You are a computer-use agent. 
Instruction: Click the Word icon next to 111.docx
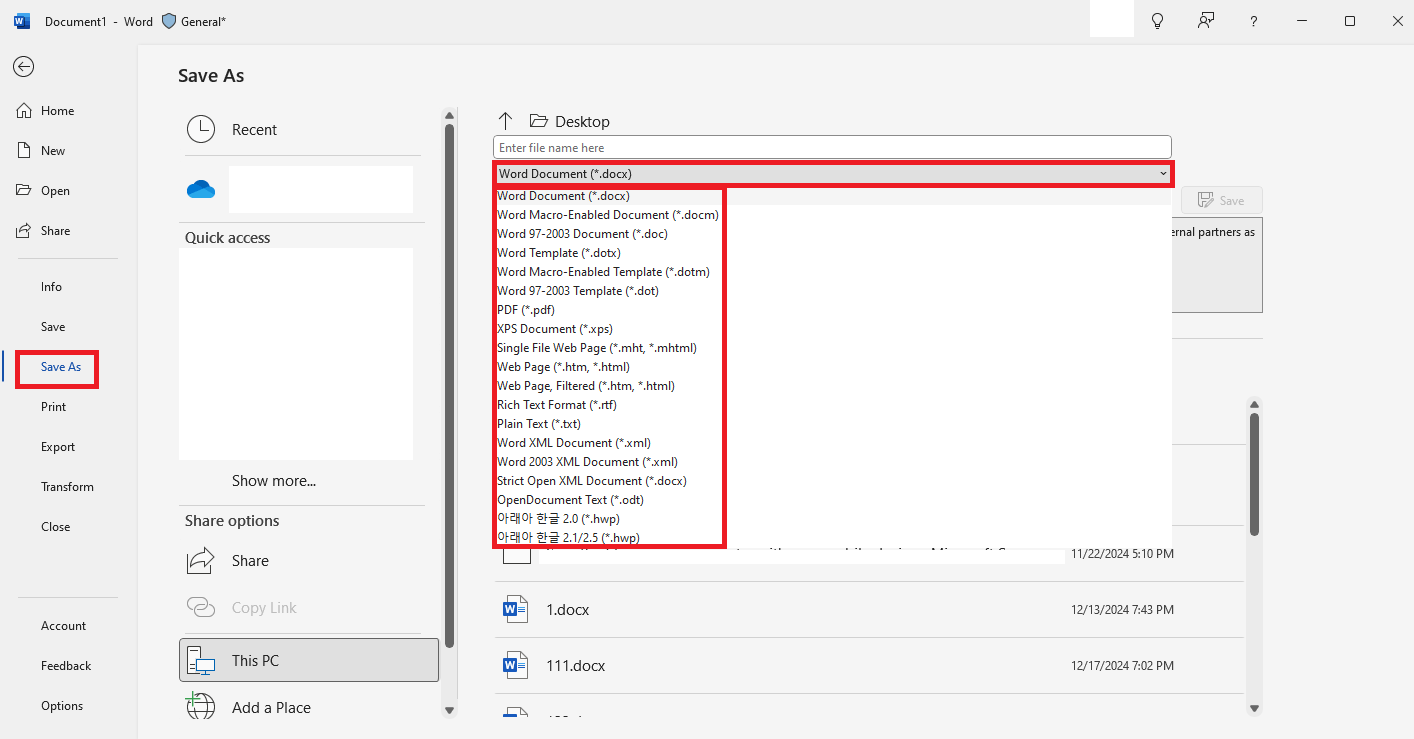click(515, 665)
